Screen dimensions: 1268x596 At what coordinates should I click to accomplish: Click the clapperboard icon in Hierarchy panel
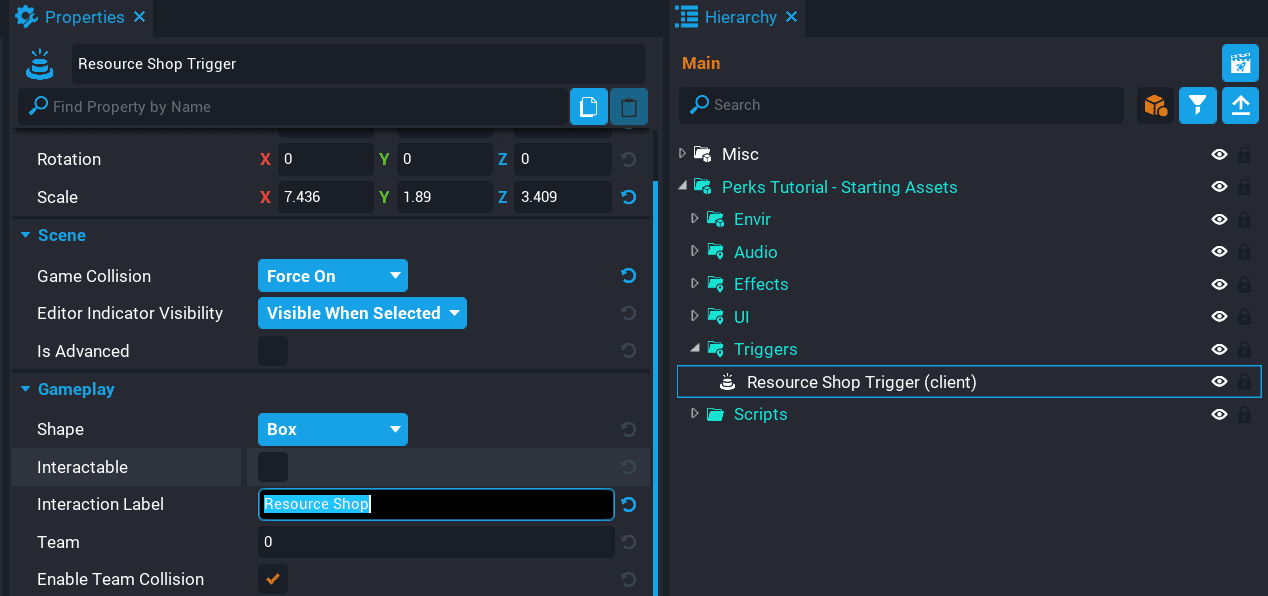coord(1240,63)
